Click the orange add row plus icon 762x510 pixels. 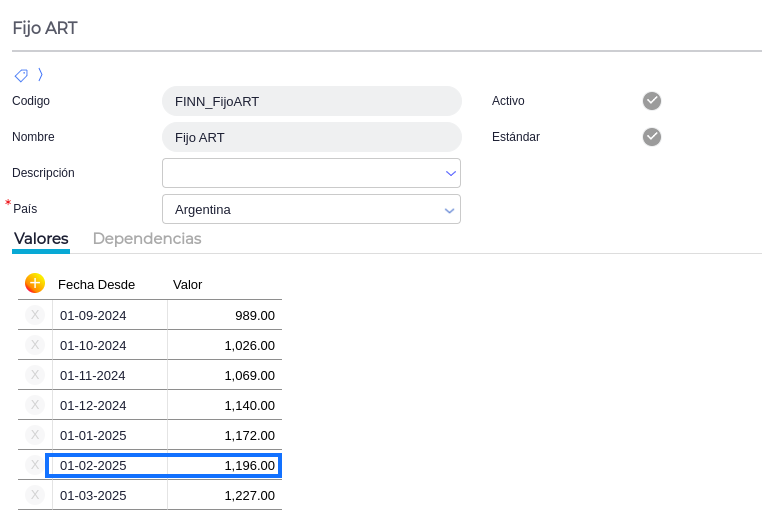35,283
